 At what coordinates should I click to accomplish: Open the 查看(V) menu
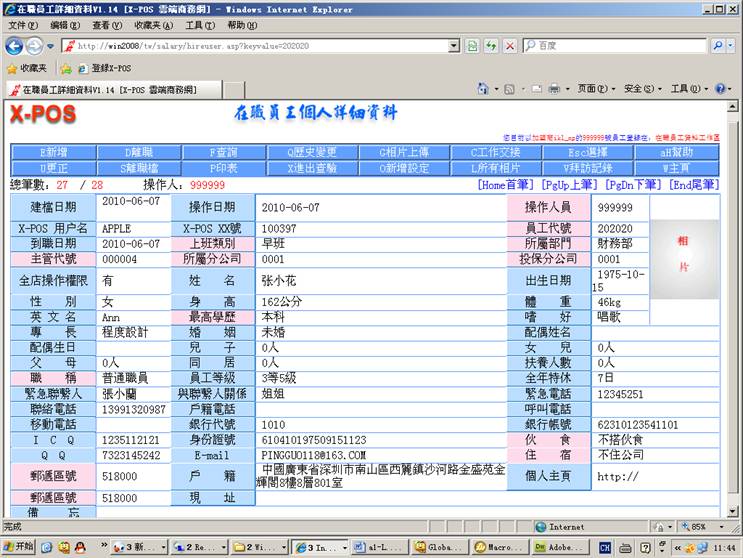(x=107, y=25)
